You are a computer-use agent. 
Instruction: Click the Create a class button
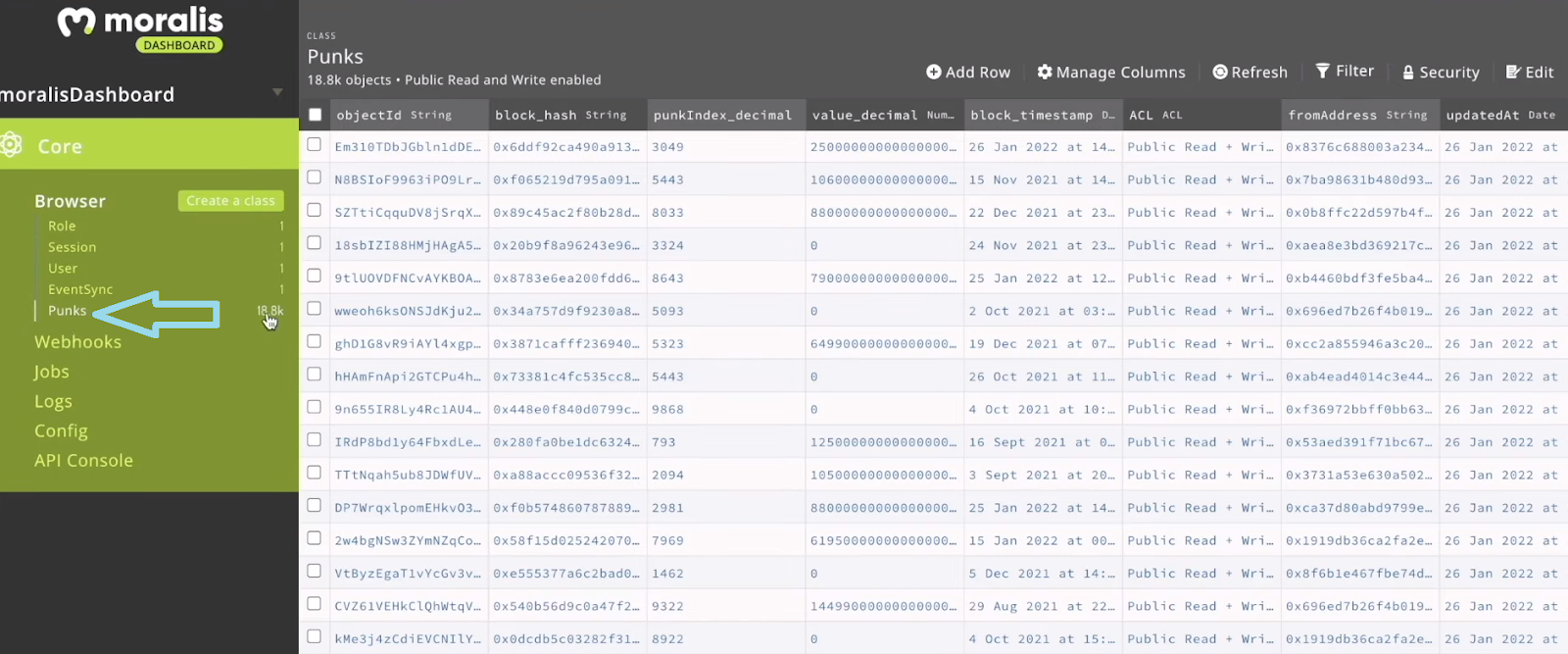pos(231,200)
